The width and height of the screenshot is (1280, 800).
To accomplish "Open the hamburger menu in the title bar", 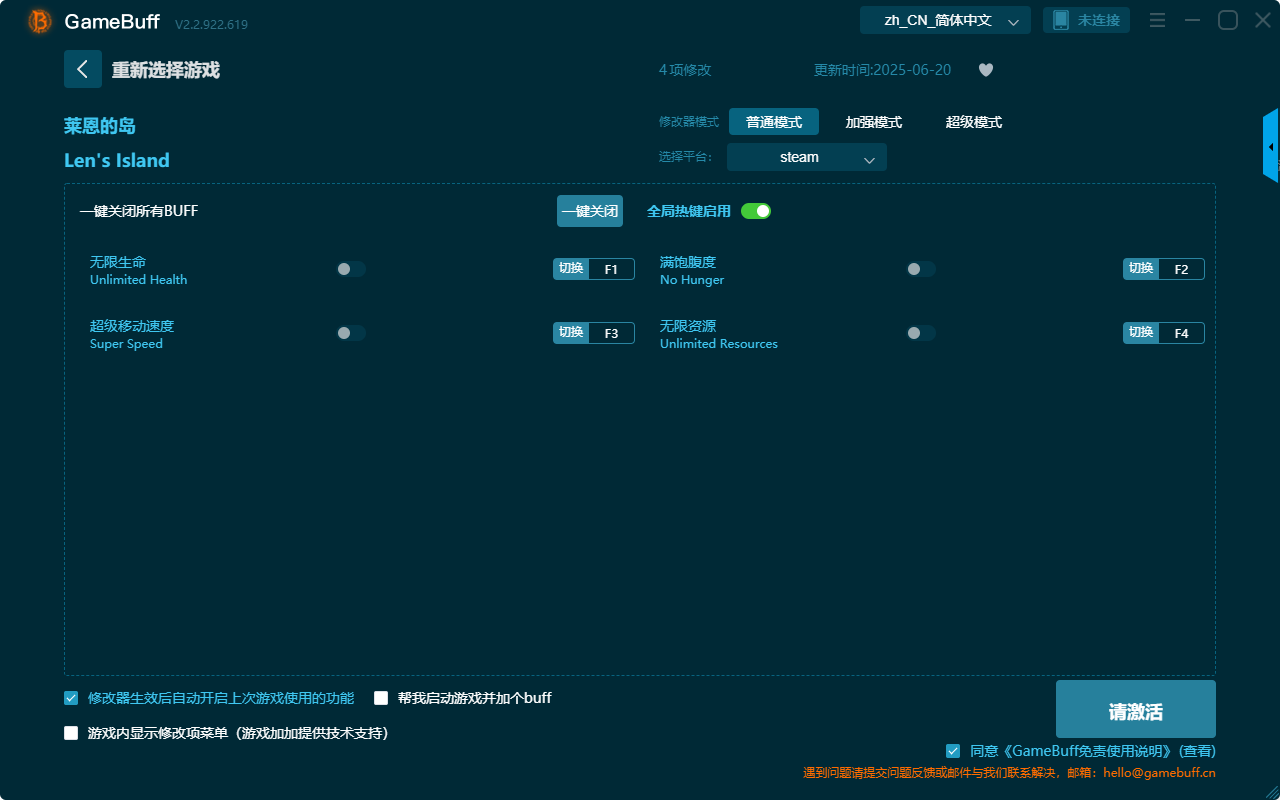I will coord(1157,20).
